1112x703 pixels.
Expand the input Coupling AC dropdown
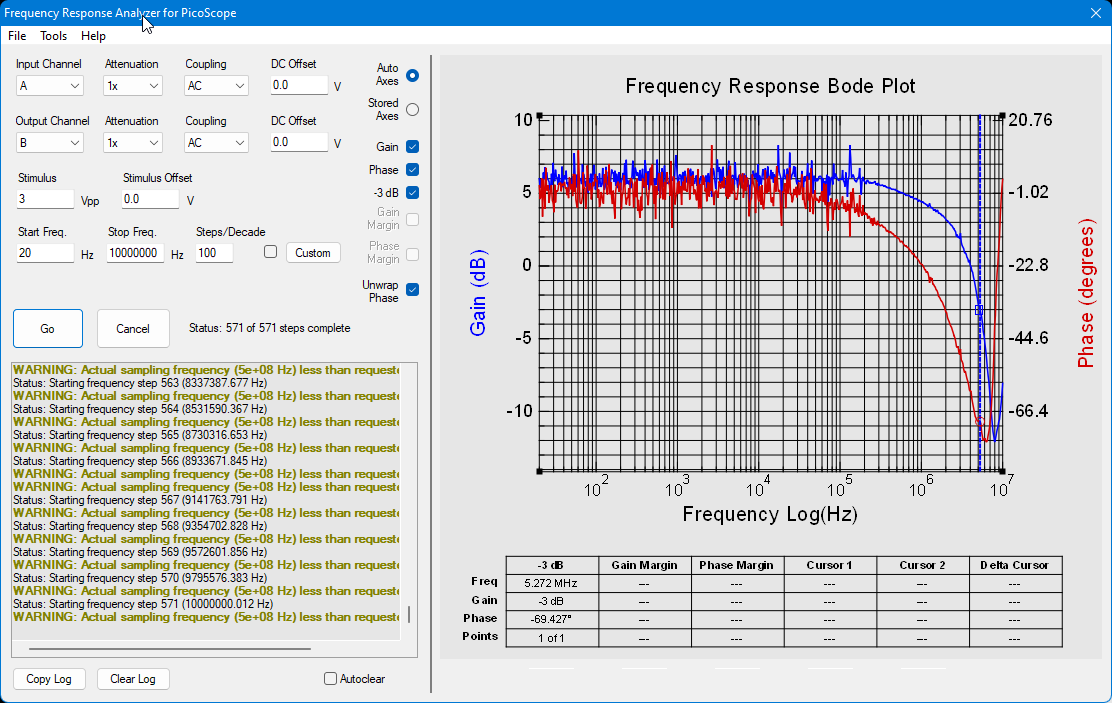(x=216, y=86)
